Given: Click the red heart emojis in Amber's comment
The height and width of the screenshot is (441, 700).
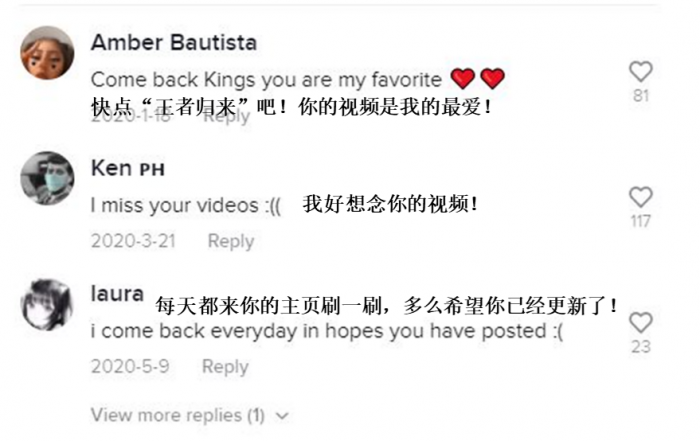Looking at the screenshot, I should [x=478, y=79].
